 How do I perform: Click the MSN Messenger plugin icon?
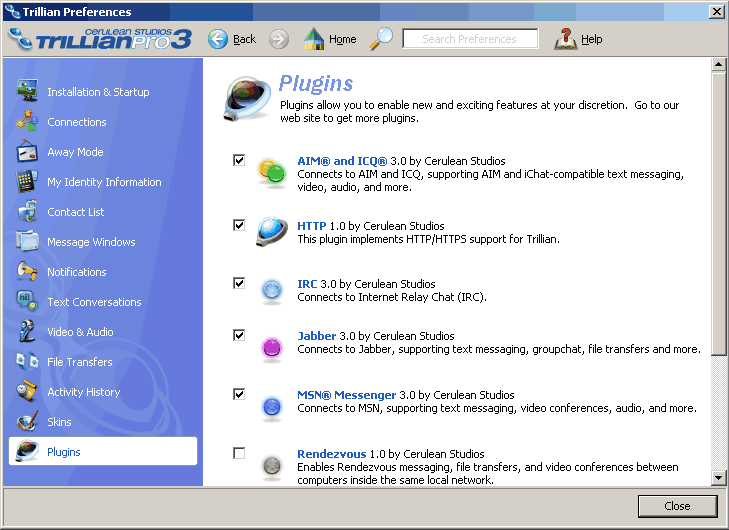pyautogui.click(x=271, y=406)
